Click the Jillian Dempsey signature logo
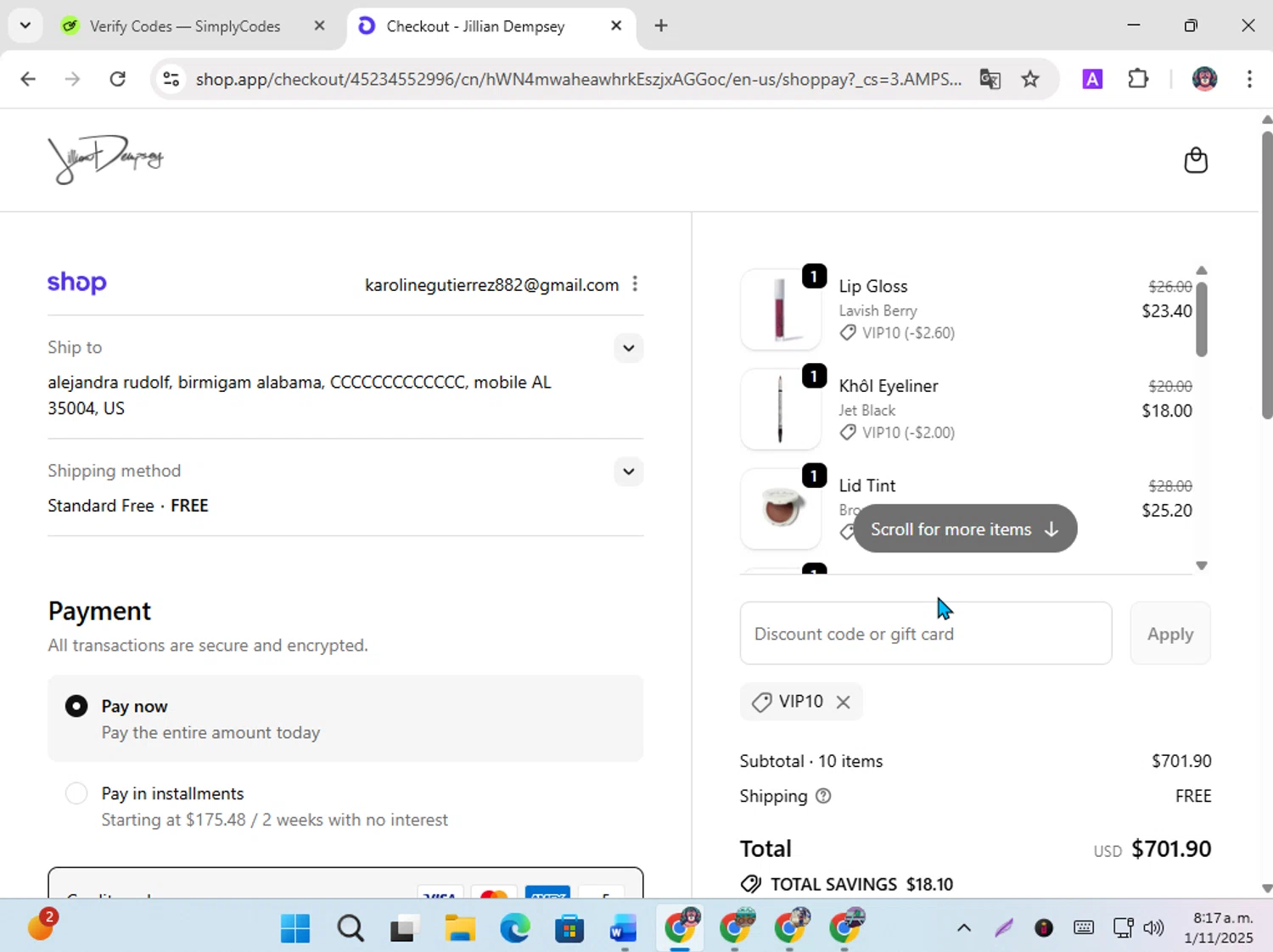1273x952 pixels. coord(105,159)
